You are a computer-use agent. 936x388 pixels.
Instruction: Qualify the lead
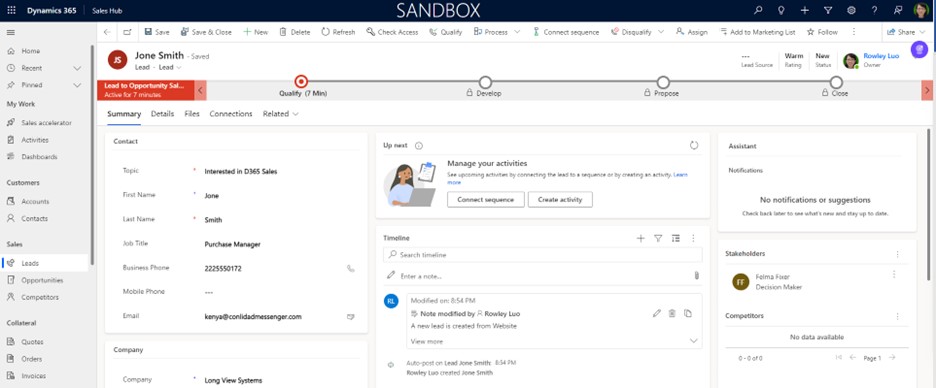click(x=445, y=32)
